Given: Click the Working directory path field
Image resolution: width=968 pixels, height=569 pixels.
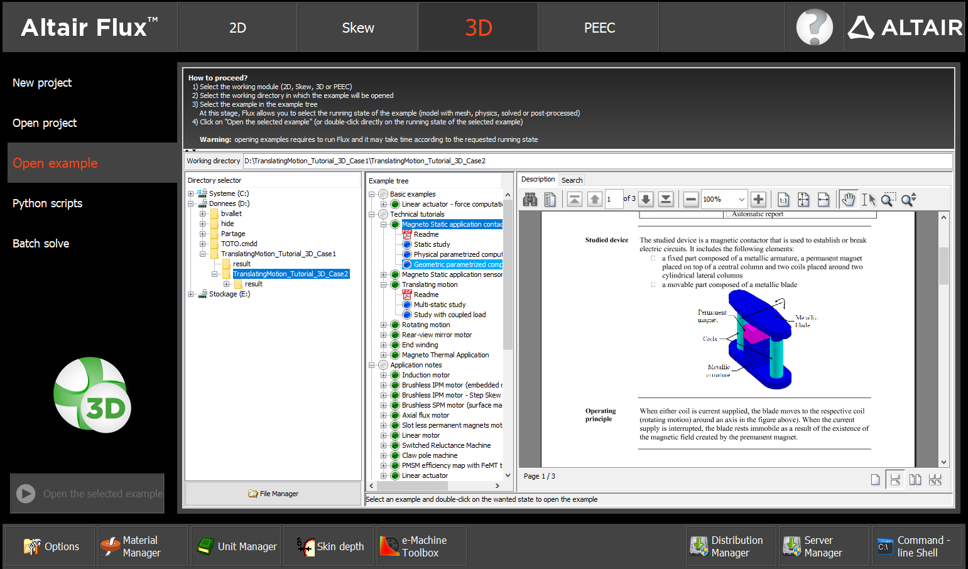Looking at the screenshot, I should (x=595, y=161).
